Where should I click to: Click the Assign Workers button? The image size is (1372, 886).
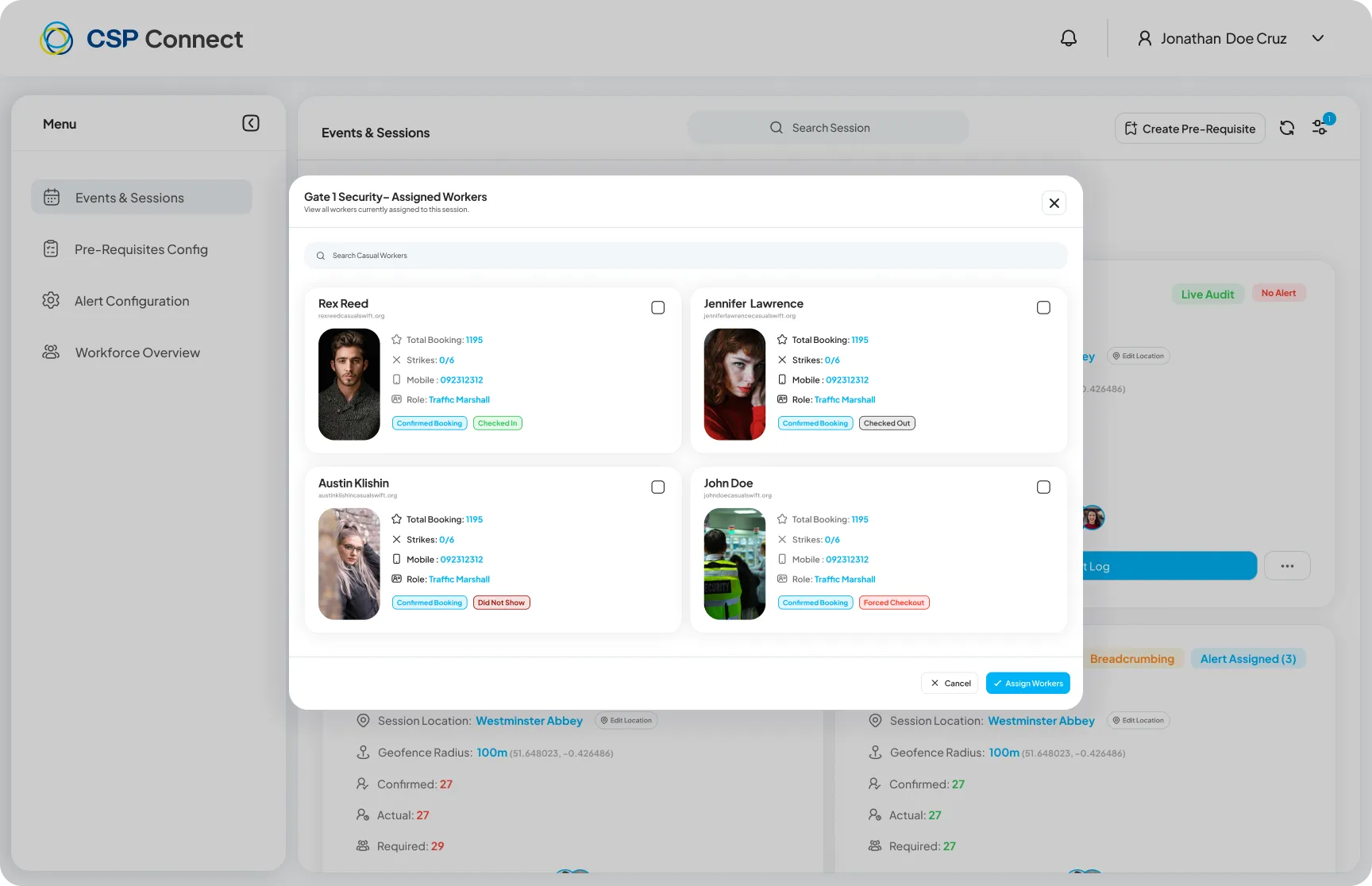pos(1028,683)
